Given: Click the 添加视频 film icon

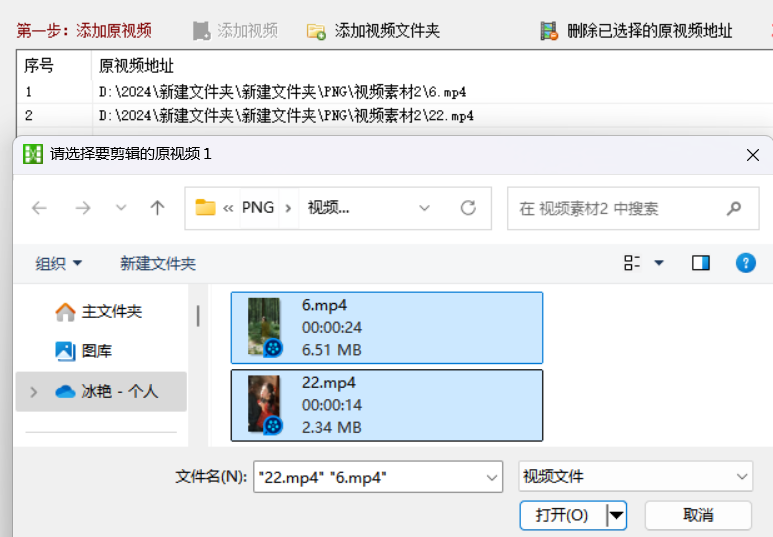Looking at the screenshot, I should coord(201,31).
